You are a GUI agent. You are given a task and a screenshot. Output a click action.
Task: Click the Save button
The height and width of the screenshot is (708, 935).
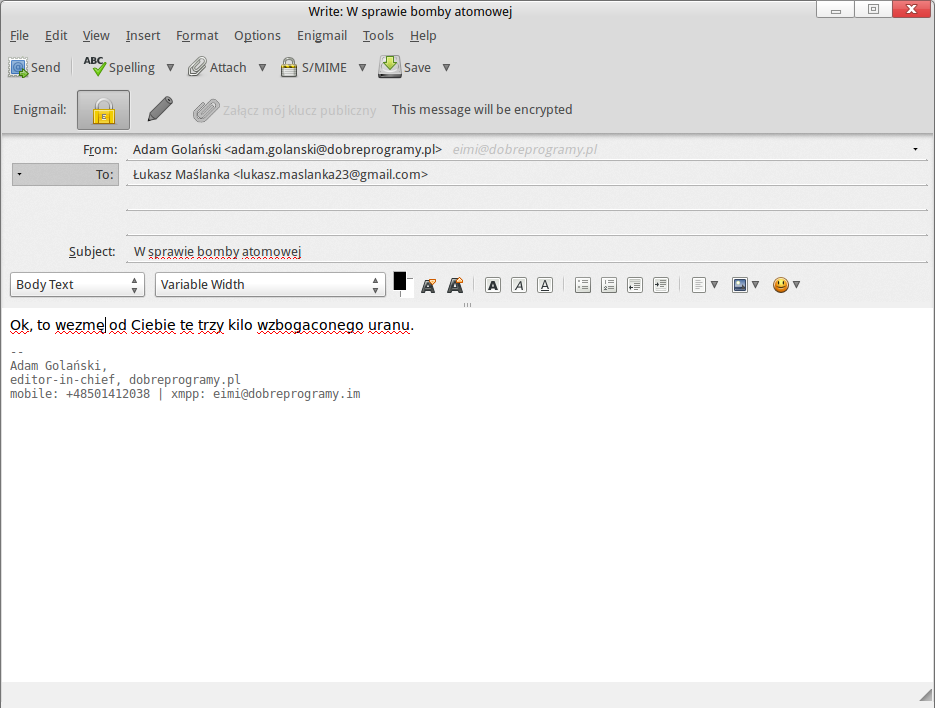tap(404, 67)
